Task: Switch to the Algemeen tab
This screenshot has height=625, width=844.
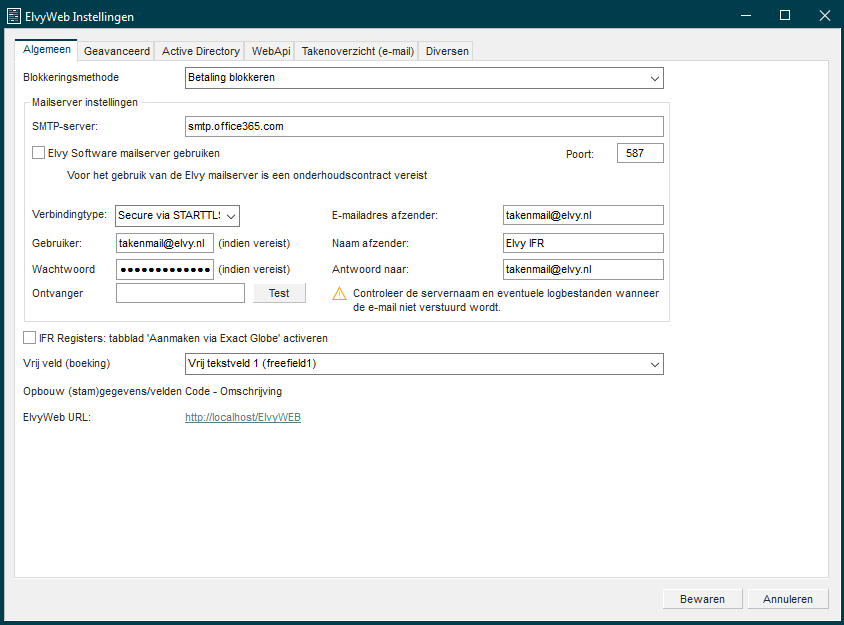Action: point(46,50)
